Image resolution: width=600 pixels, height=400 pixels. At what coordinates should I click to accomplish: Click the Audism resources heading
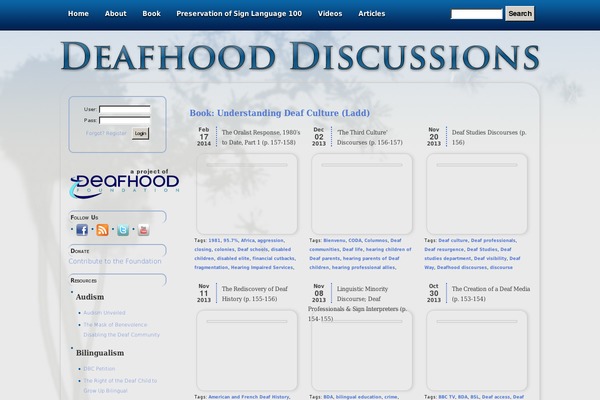click(x=90, y=297)
